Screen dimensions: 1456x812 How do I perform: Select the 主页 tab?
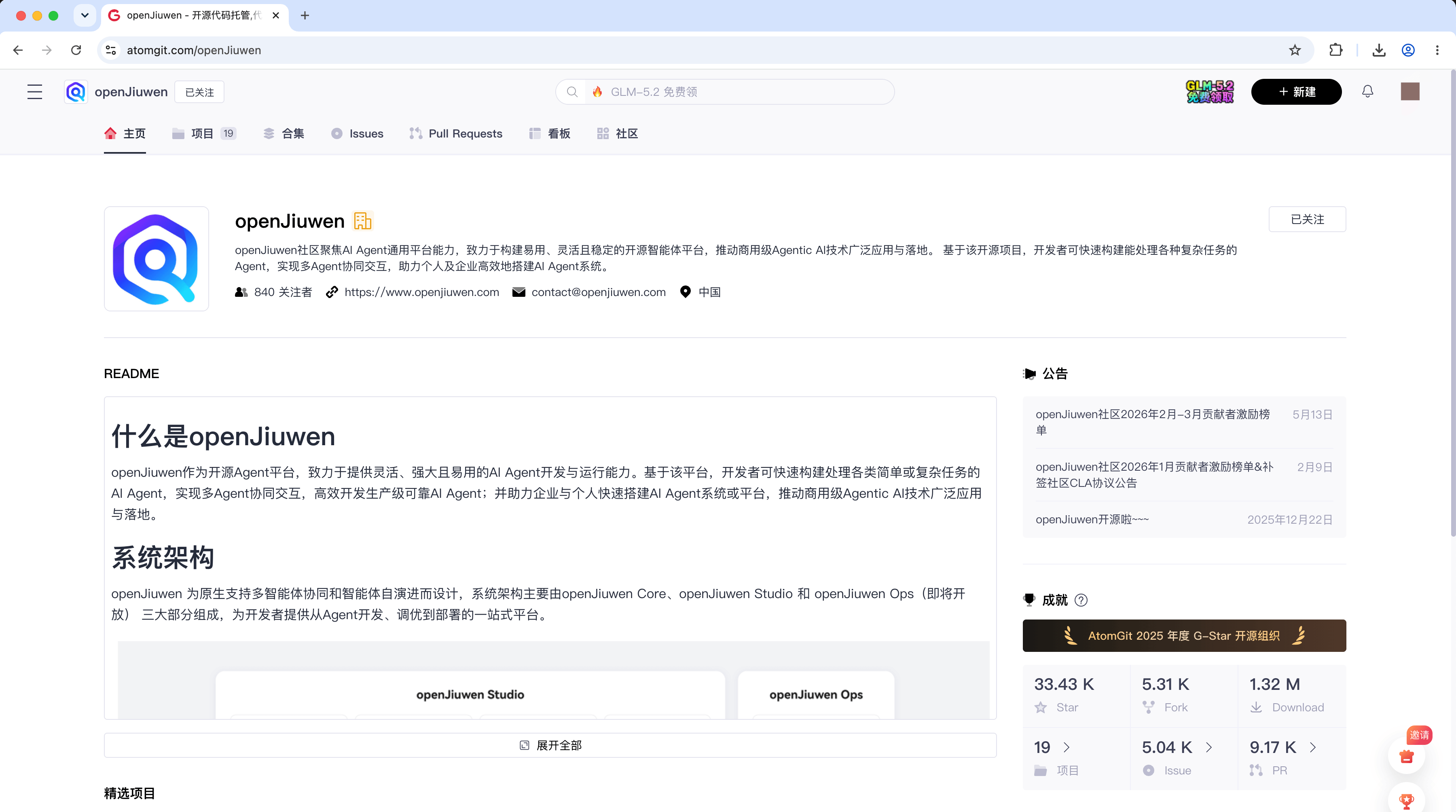pyautogui.click(x=125, y=133)
